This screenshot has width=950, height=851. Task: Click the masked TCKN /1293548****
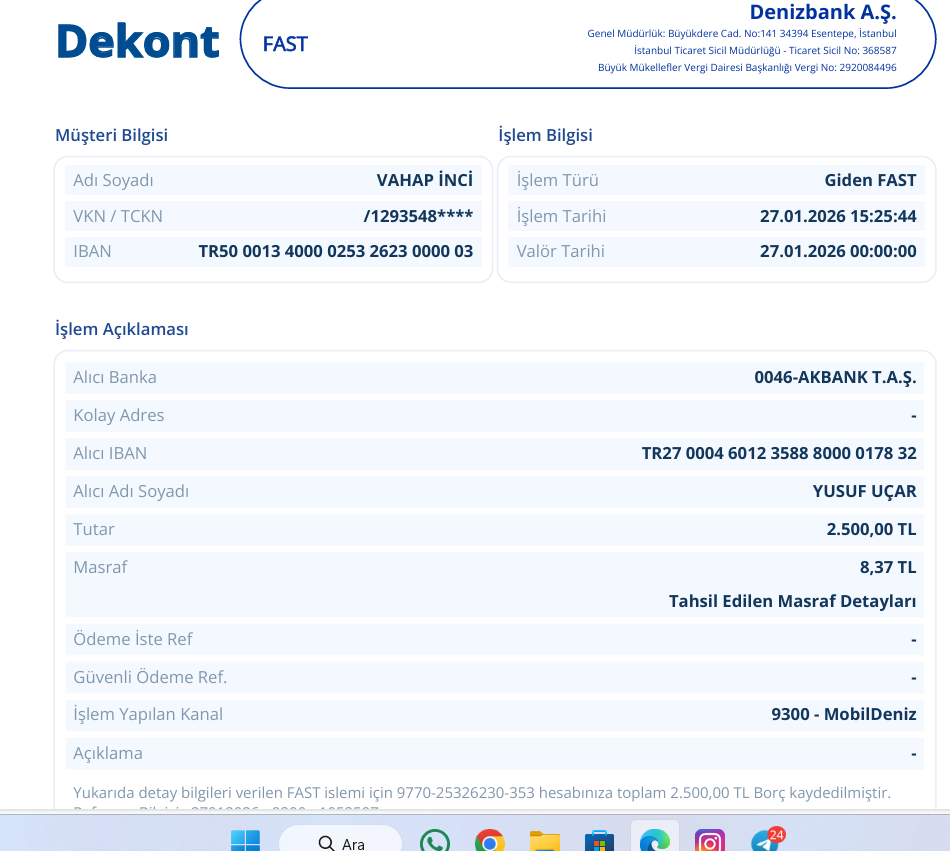click(418, 216)
